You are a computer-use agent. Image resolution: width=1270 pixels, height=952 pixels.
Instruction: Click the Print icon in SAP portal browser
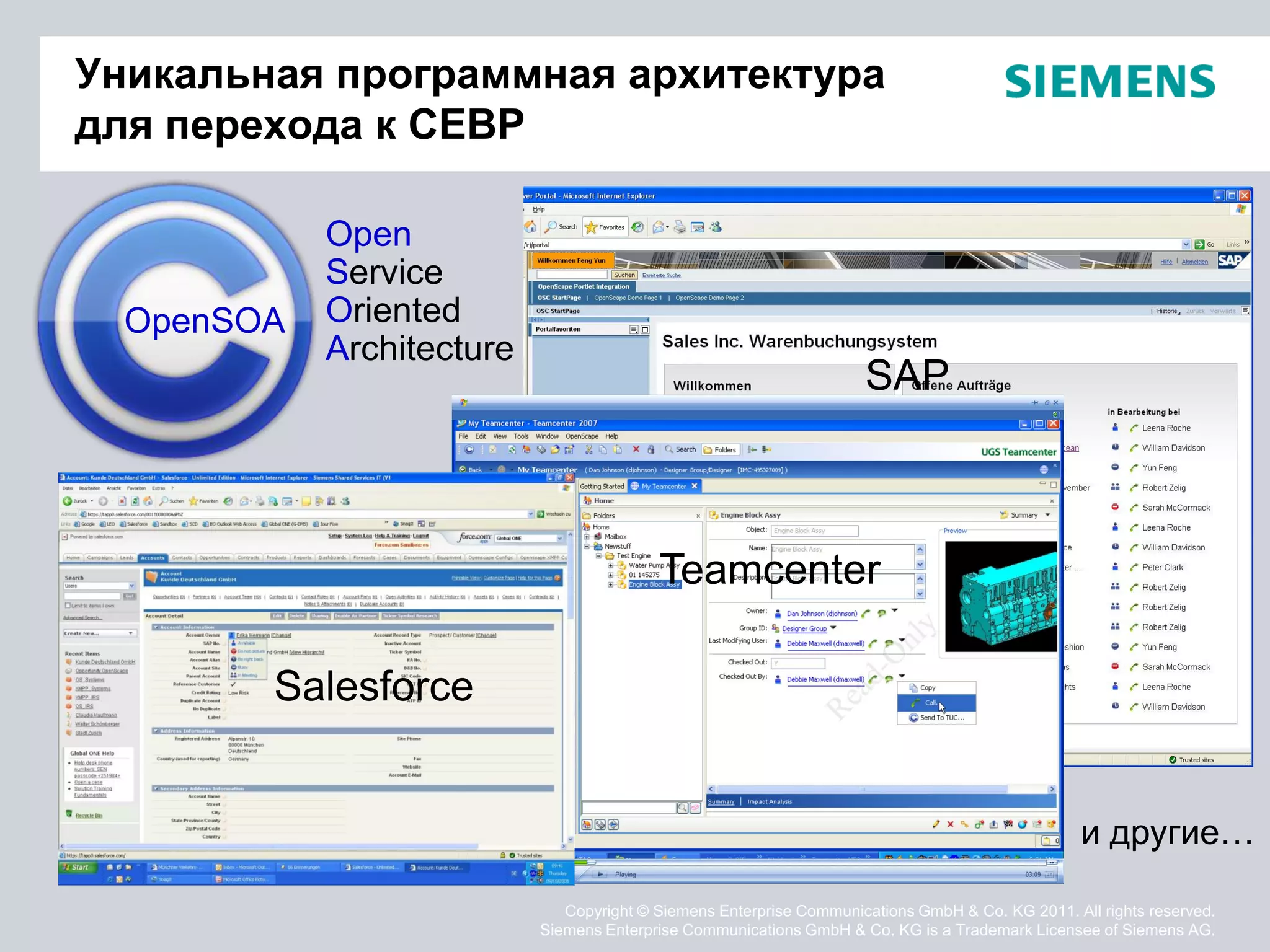pos(680,227)
